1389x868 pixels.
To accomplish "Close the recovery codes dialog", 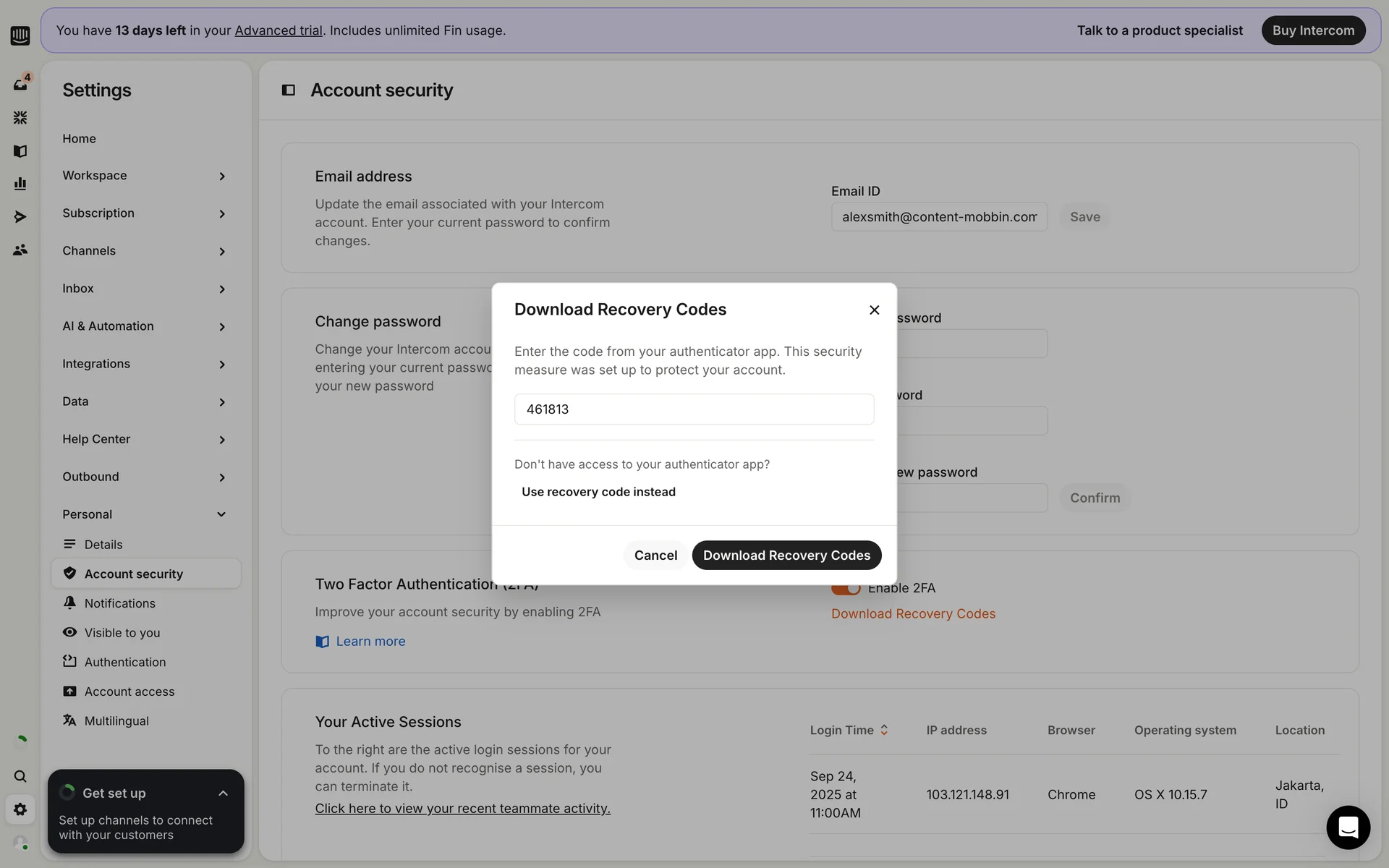I will [874, 310].
